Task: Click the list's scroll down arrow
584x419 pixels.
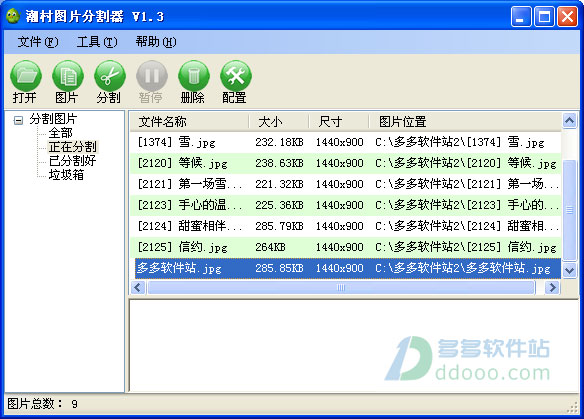Action: click(x=569, y=270)
